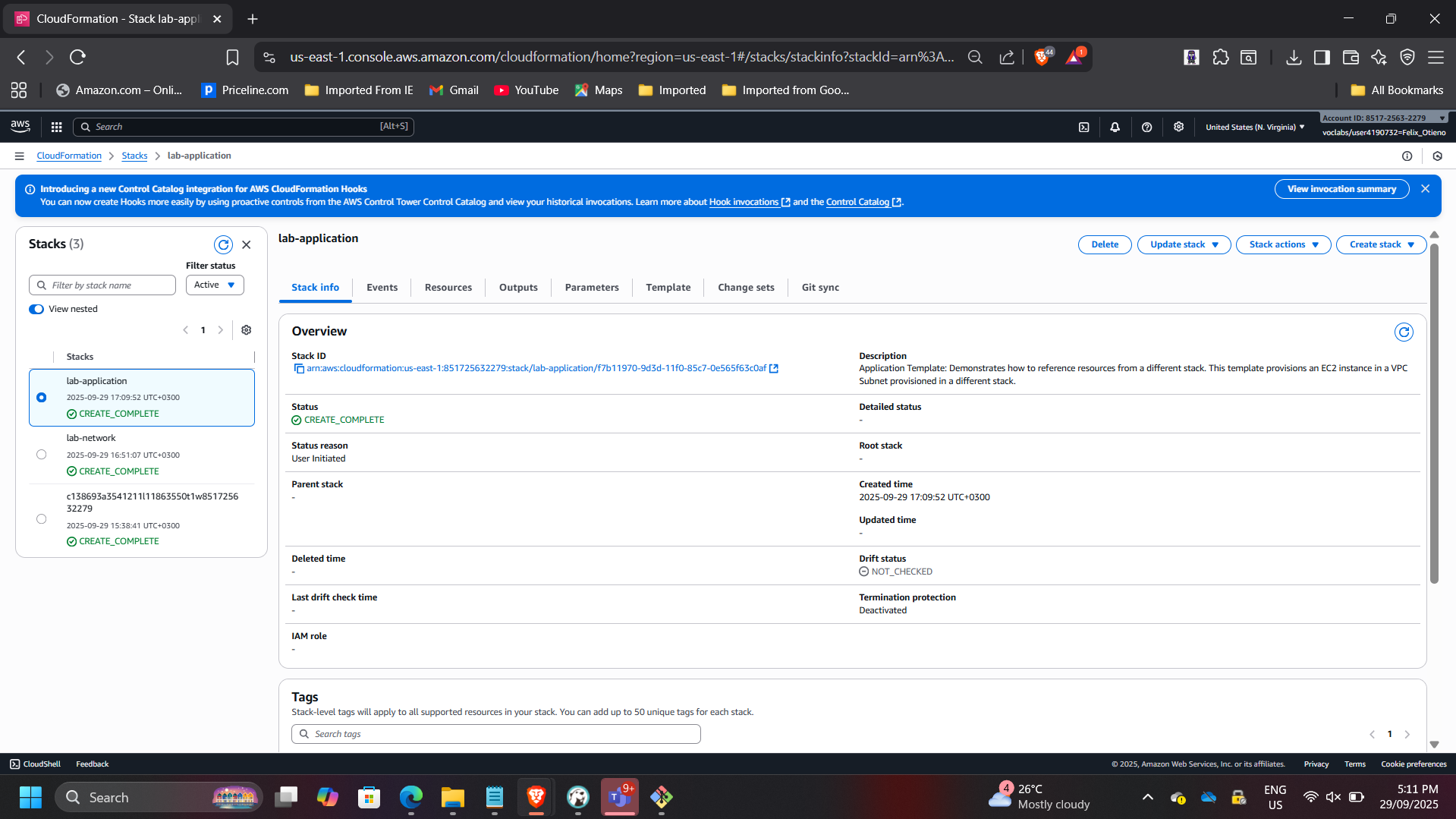Open the Hook invocations link

coord(744,202)
